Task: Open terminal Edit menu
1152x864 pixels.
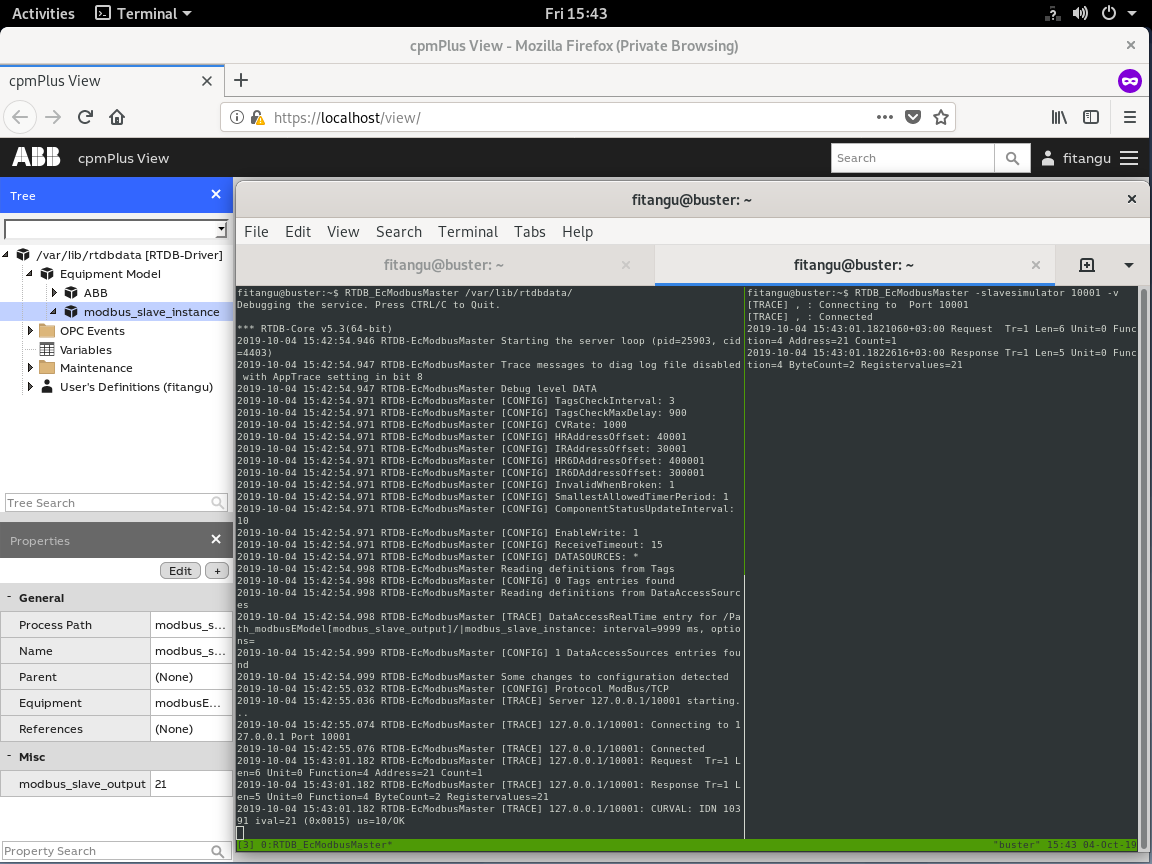Action: 298,231
